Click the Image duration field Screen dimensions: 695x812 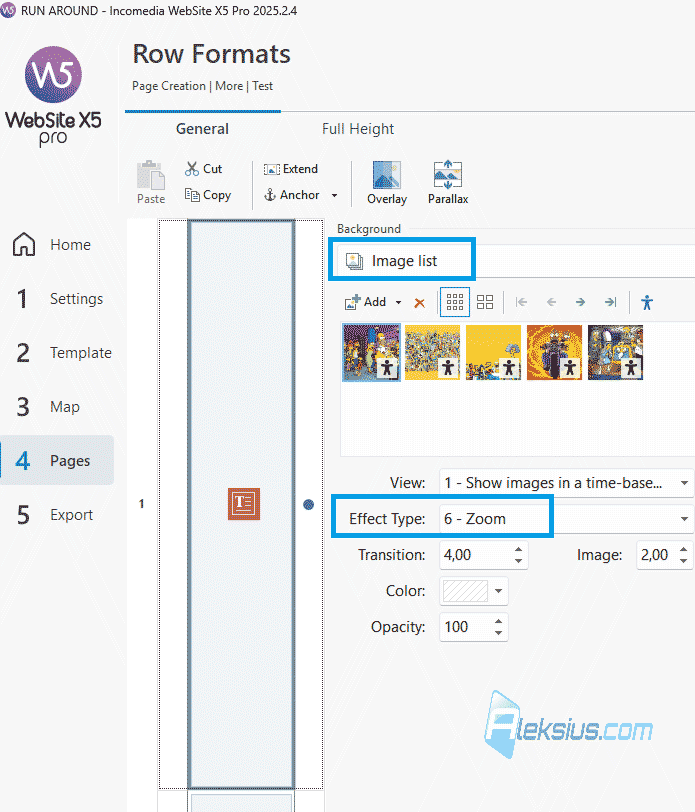pyautogui.click(x=657, y=555)
